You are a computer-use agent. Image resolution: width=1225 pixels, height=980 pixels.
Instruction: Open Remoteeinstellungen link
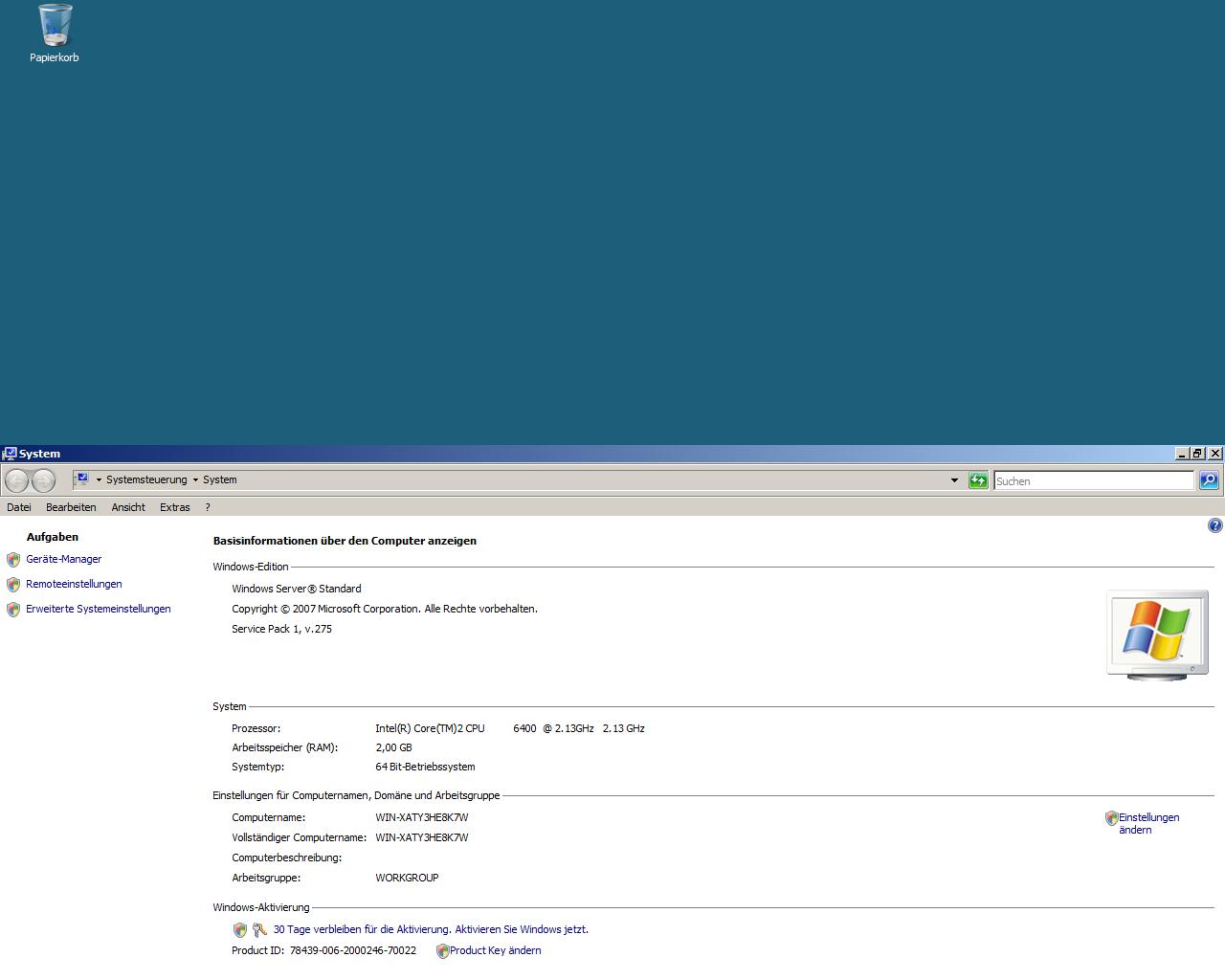coord(74,584)
